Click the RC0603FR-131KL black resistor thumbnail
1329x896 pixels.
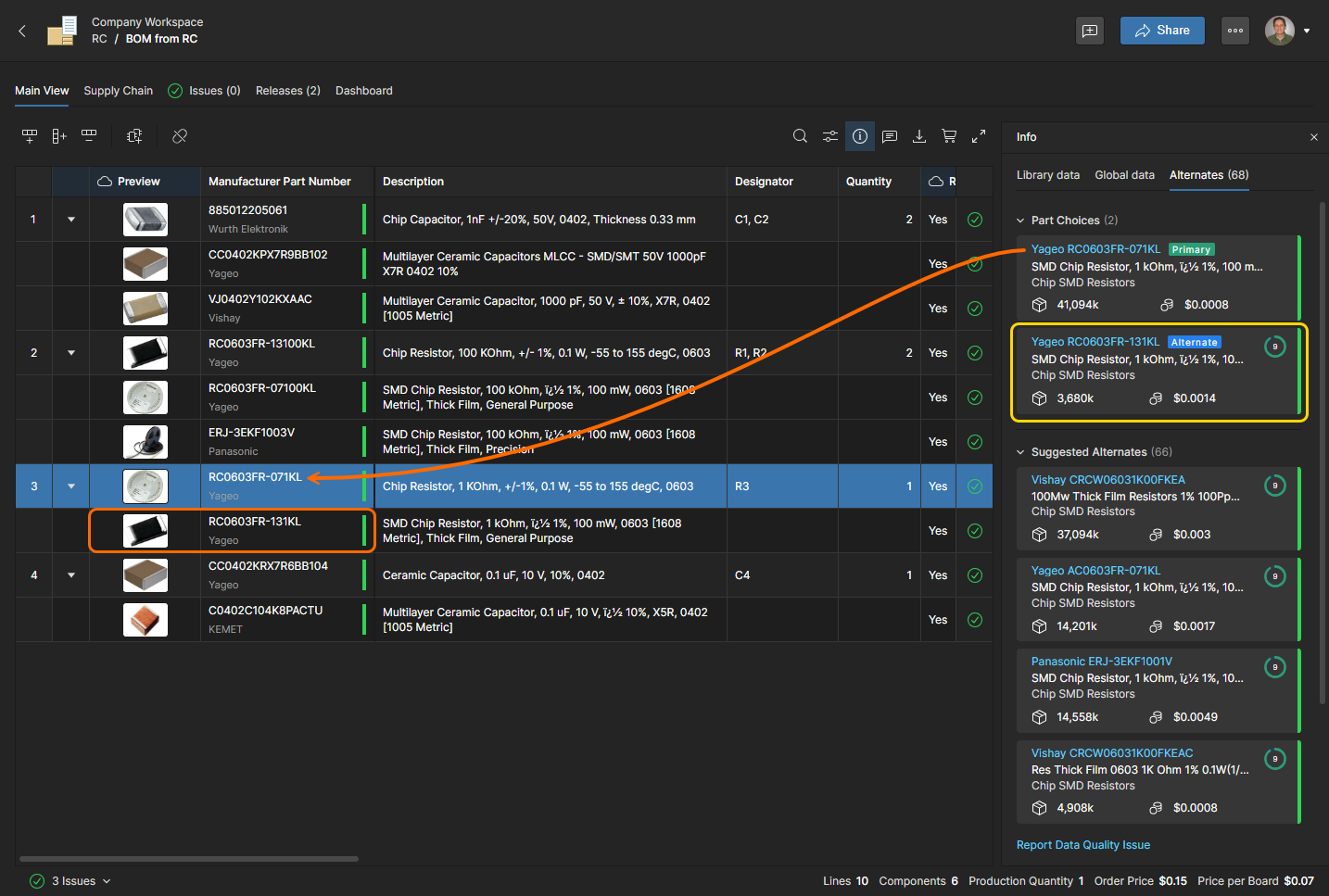pyautogui.click(x=146, y=531)
